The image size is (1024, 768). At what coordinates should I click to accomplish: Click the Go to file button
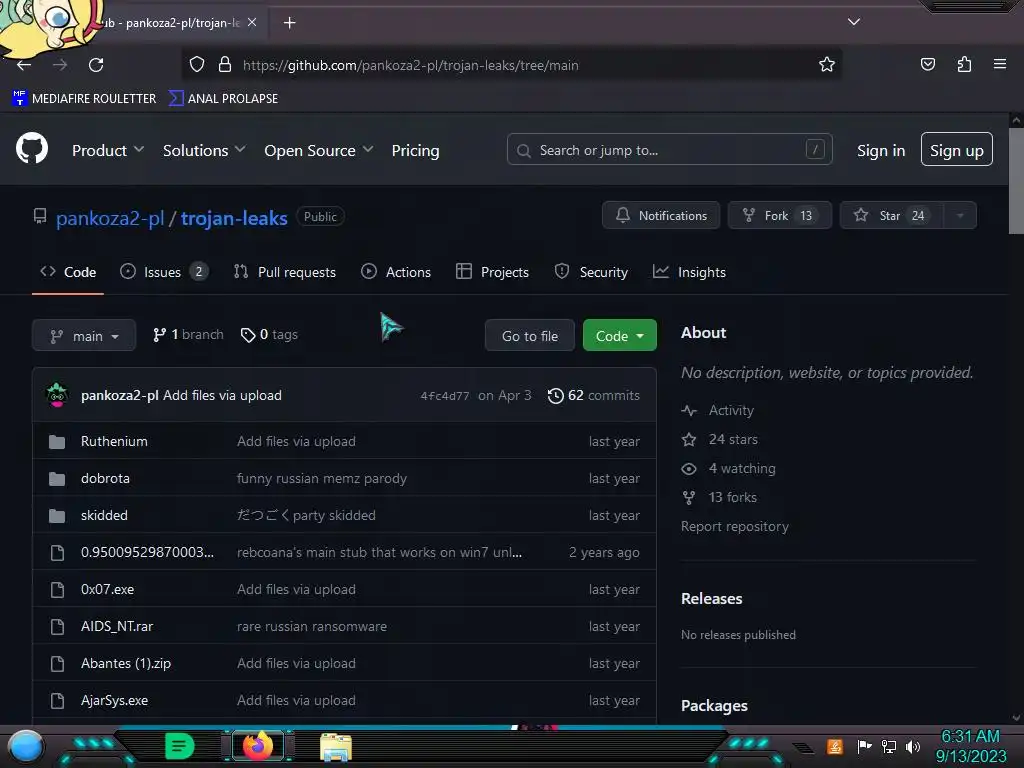530,335
